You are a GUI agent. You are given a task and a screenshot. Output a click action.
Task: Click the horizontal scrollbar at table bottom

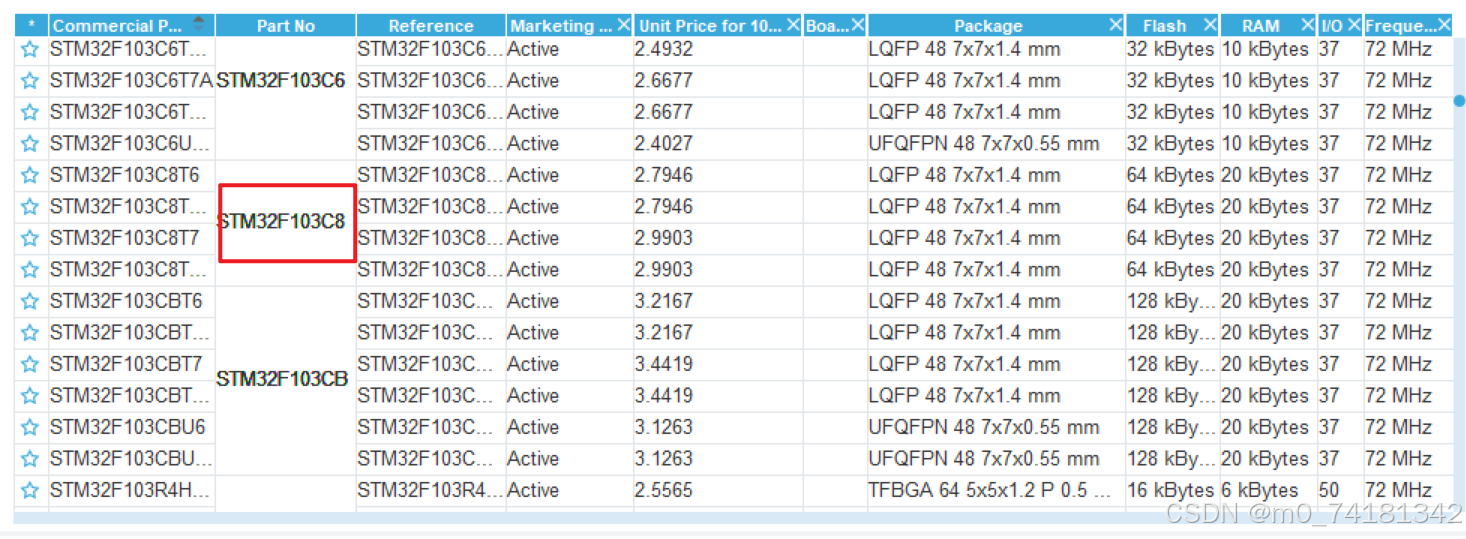735,518
